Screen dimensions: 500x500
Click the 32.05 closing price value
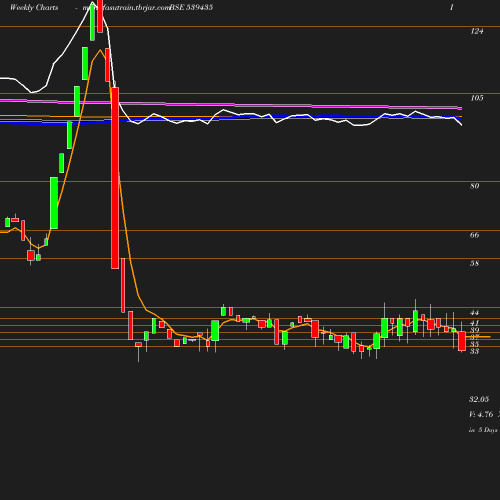(479, 399)
